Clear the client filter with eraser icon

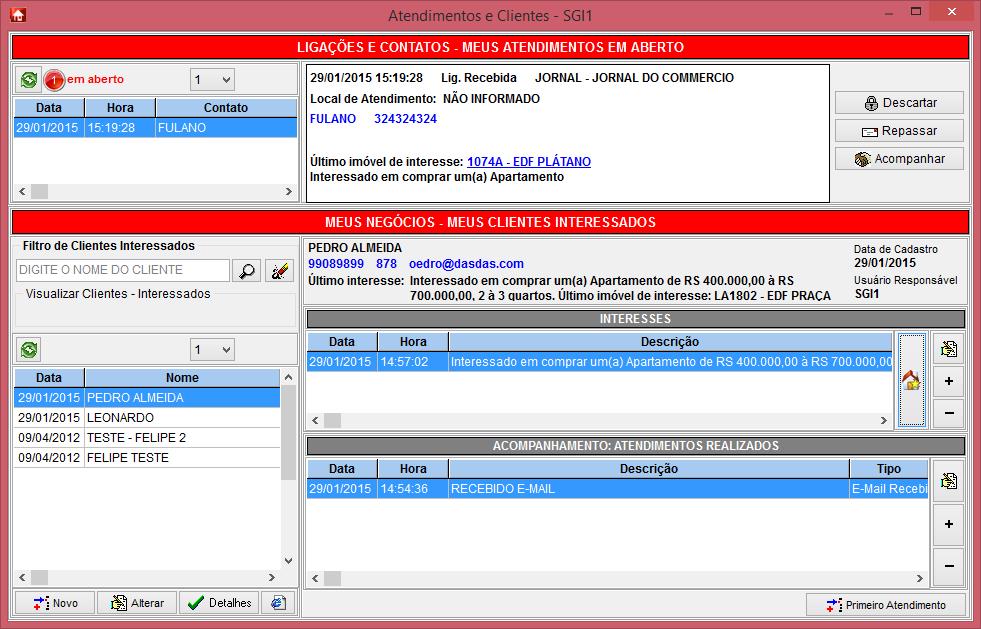(x=280, y=270)
